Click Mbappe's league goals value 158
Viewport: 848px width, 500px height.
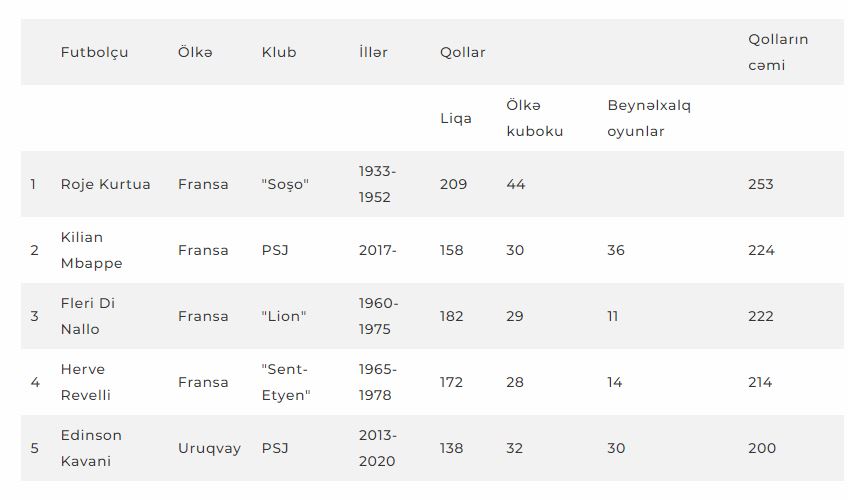(452, 250)
